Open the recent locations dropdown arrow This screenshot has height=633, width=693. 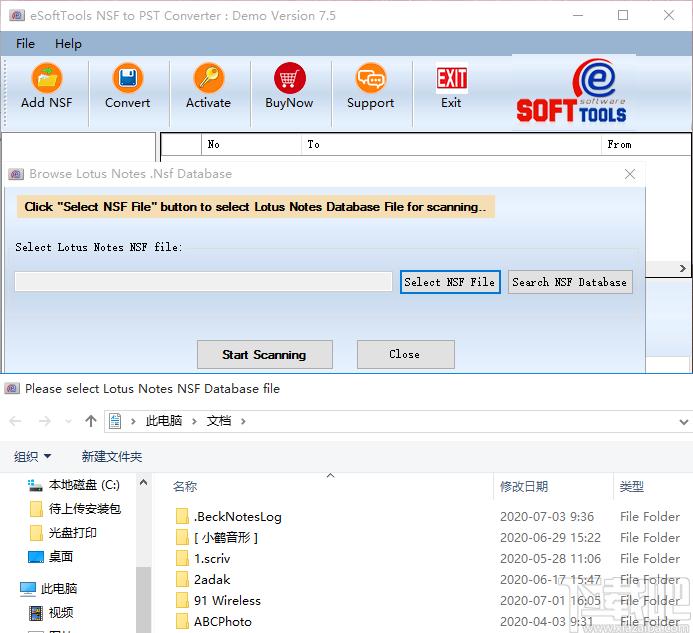pyautogui.click(x=69, y=421)
